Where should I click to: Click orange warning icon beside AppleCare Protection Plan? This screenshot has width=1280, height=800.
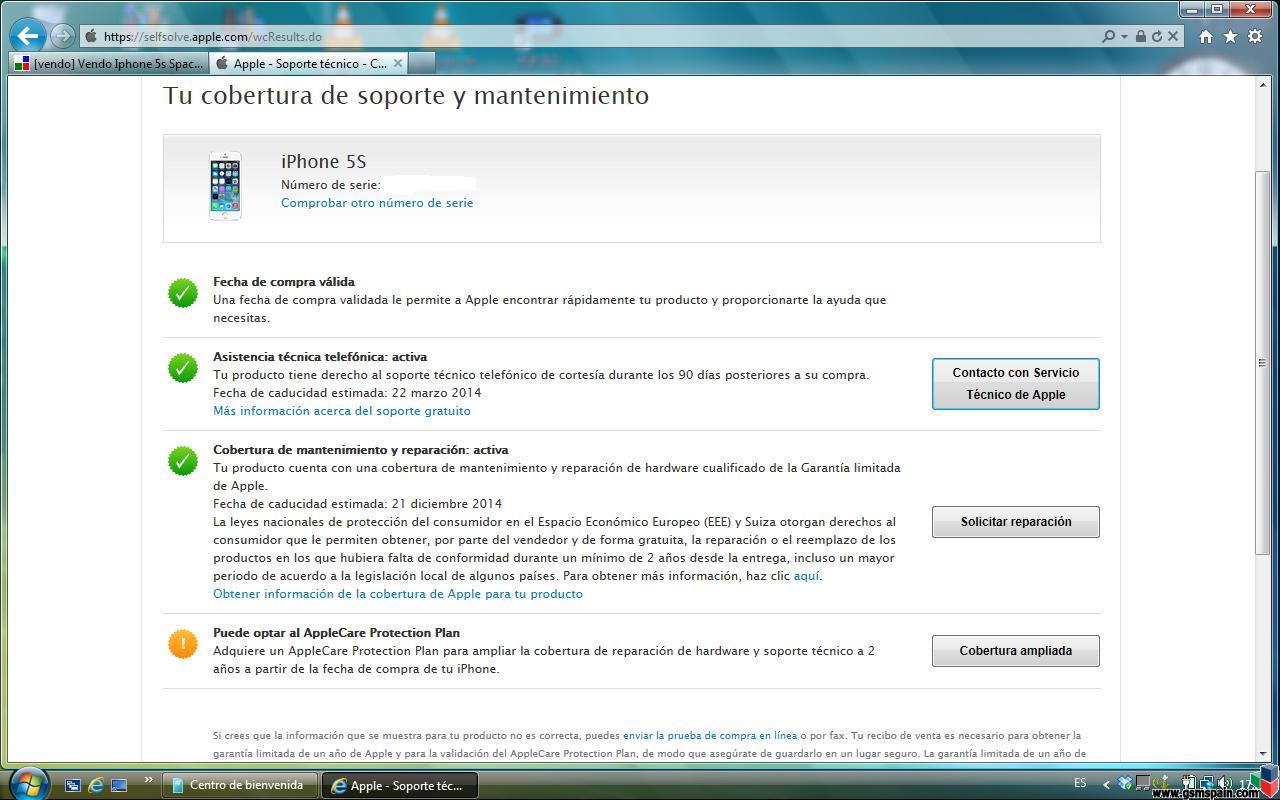point(183,644)
